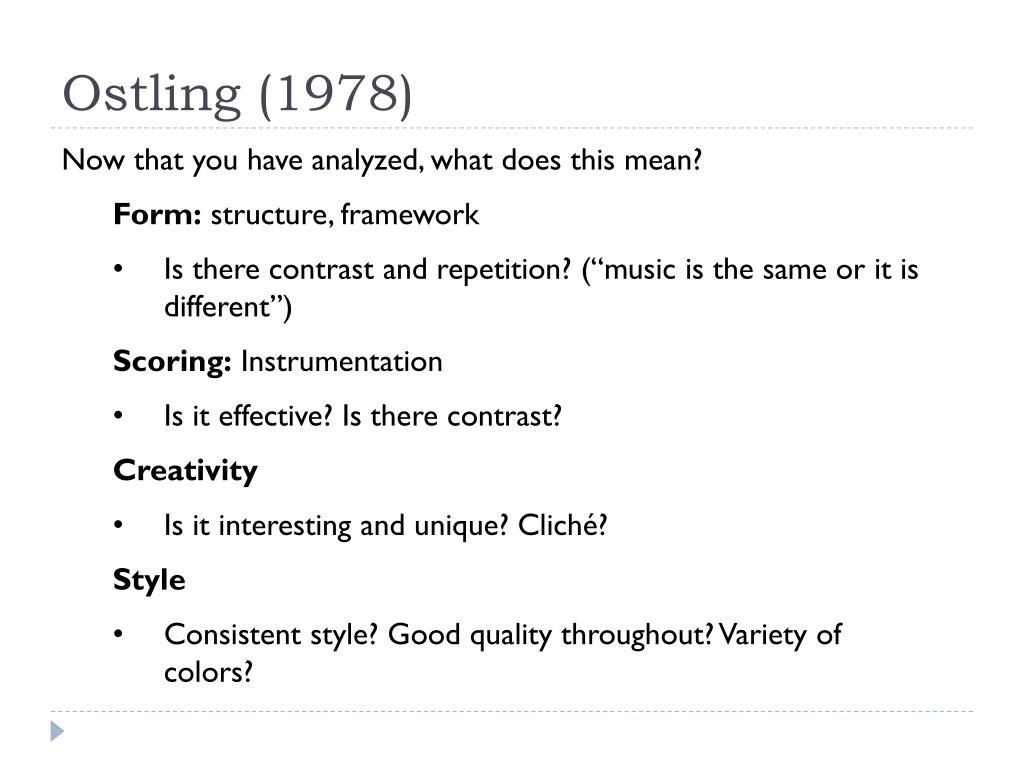Click the word 'Instrumentation'
The height and width of the screenshot is (768, 1024).
pyautogui.click(x=342, y=361)
